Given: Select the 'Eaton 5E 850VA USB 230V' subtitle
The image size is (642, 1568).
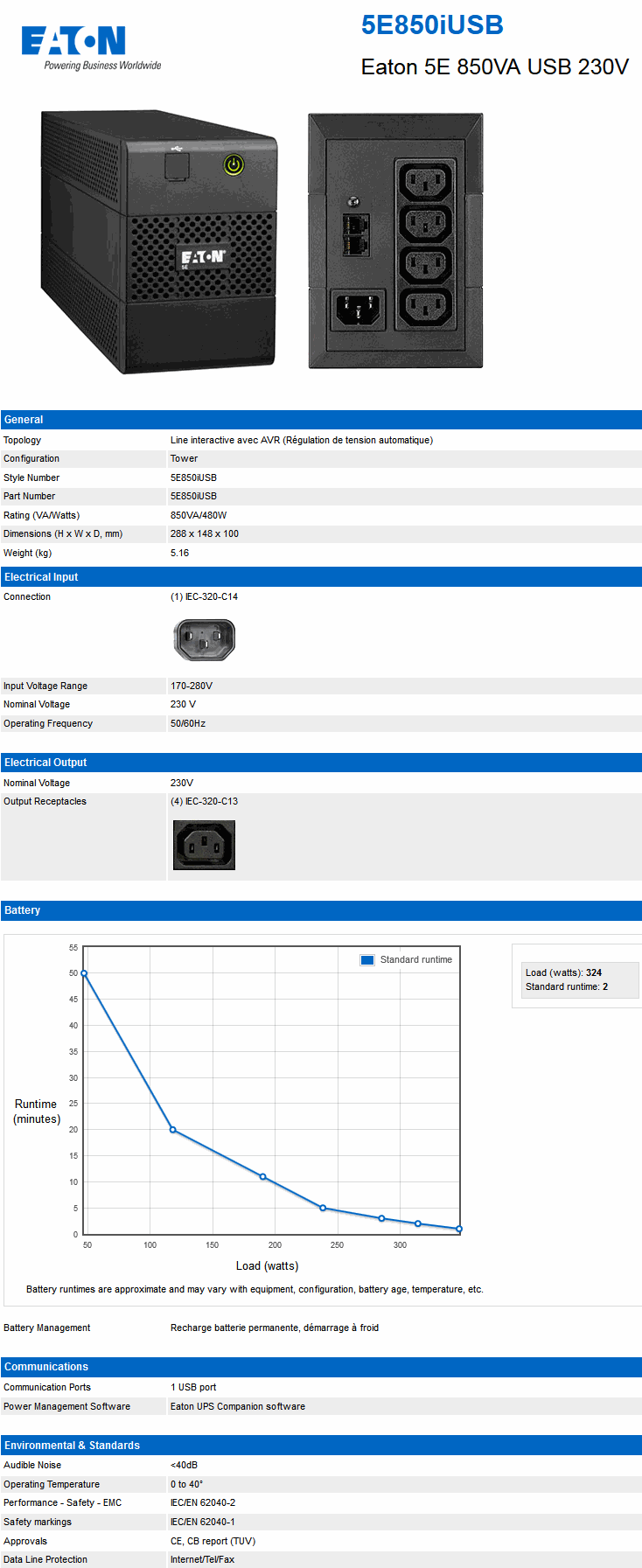Looking at the screenshot, I should click(x=495, y=67).
